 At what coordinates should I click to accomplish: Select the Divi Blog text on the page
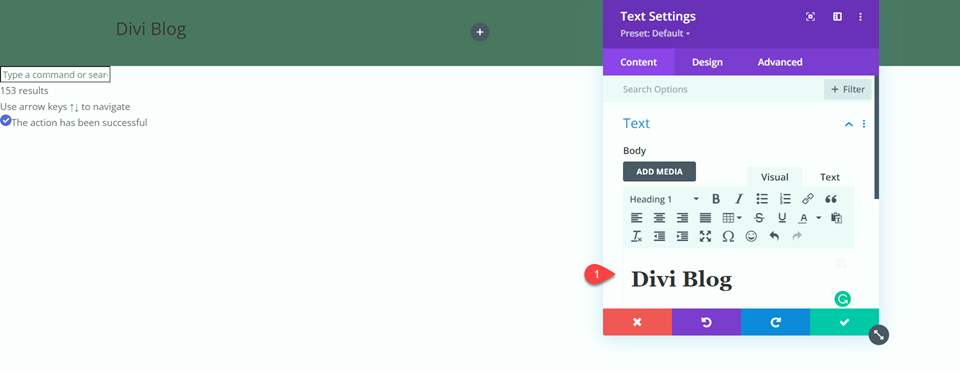click(151, 29)
